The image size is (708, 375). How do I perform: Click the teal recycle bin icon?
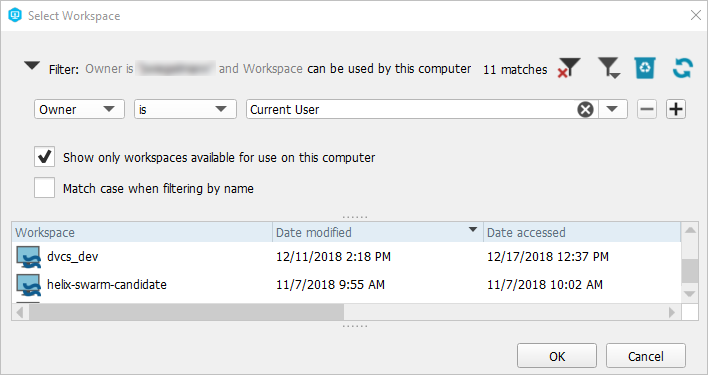click(x=645, y=68)
